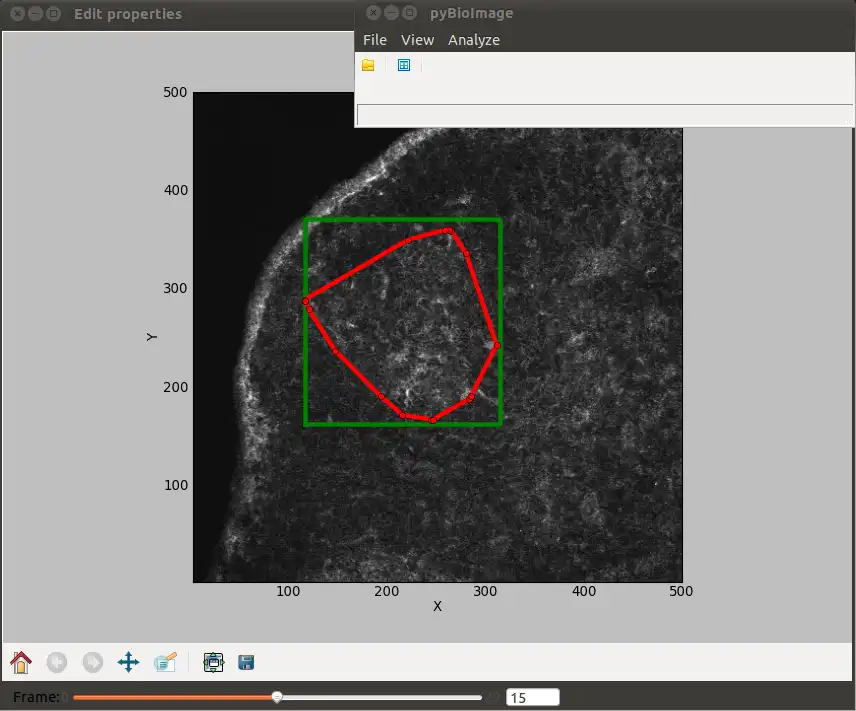Click the Forward arrow toolbar icon
Screen dimensions: 856x711
[x=93, y=662]
